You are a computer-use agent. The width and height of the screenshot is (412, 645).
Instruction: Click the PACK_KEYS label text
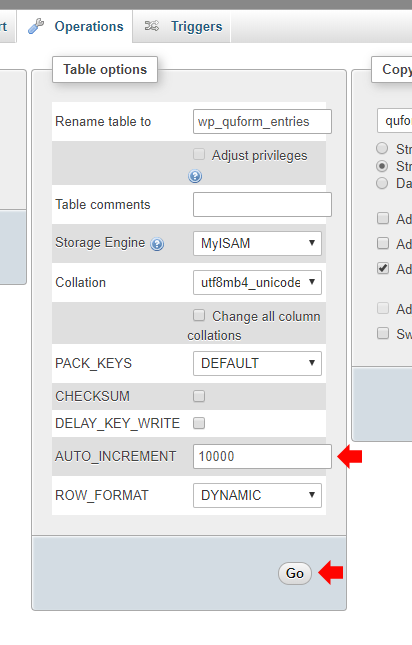tap(93, 363)
